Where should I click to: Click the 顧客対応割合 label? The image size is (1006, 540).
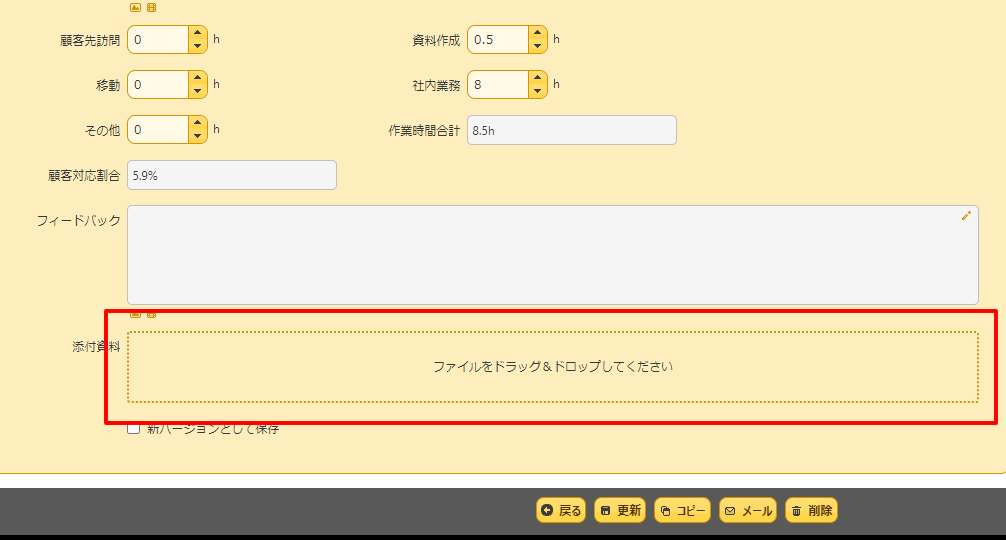[x=84, y=176]
